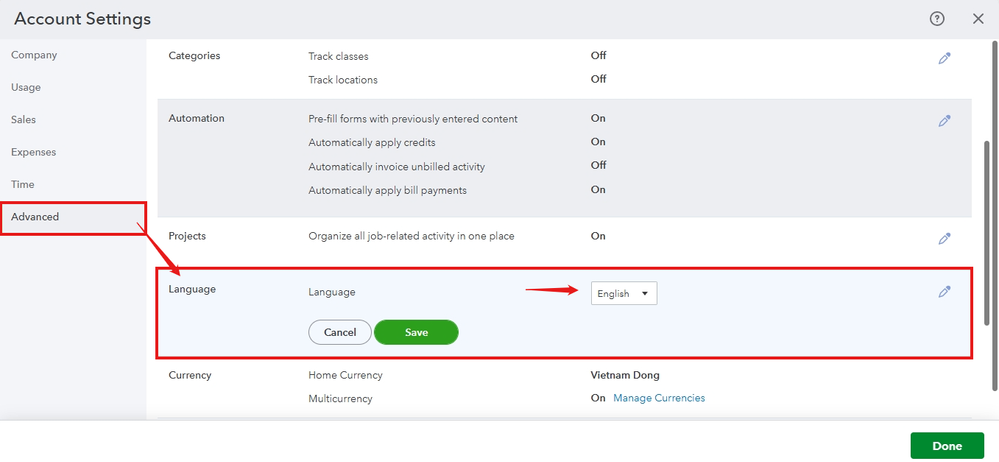Image resolution: width=999 pixels, height=462 pixels.
Task: Select the Advanced settings tab
Action: (x=35, y=217)
